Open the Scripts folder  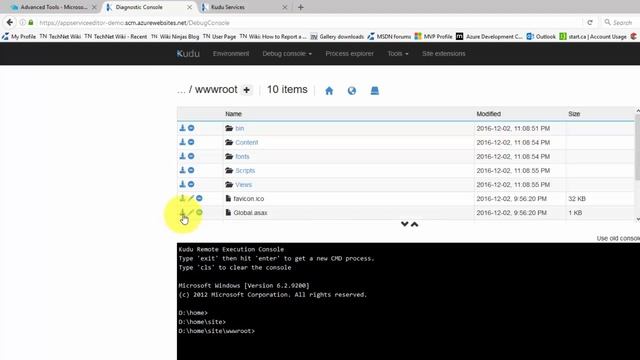[x=245, y=170]
